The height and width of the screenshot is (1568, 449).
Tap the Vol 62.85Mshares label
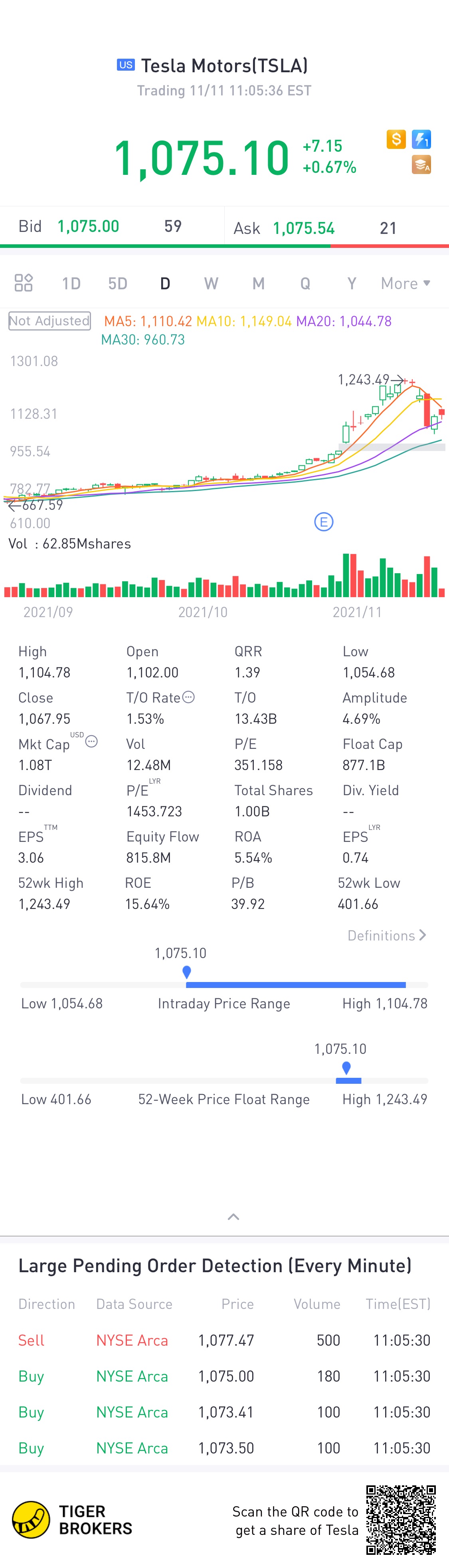coord(69,544)
